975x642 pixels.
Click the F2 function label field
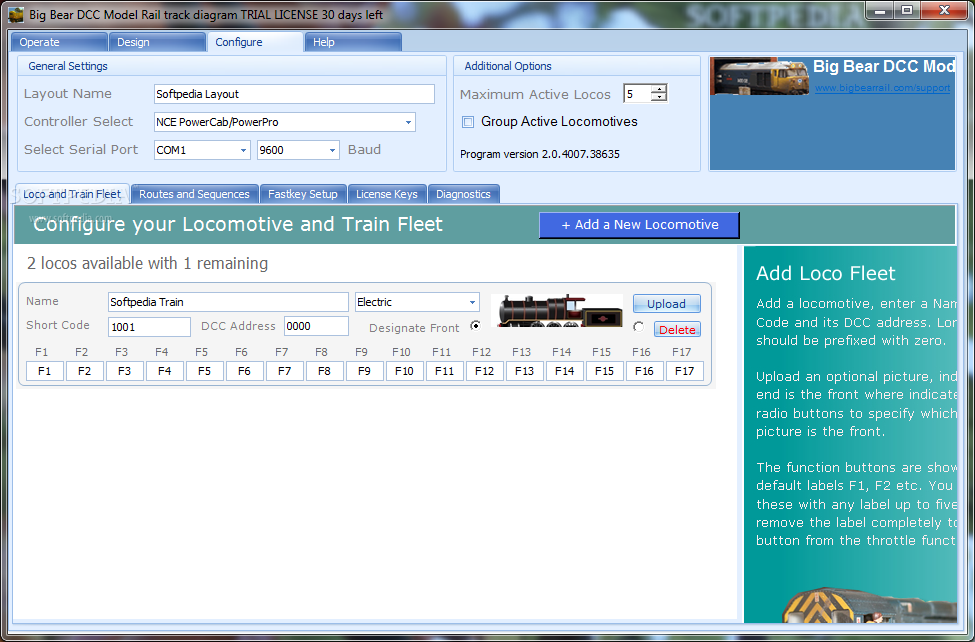tap(85, 371)
